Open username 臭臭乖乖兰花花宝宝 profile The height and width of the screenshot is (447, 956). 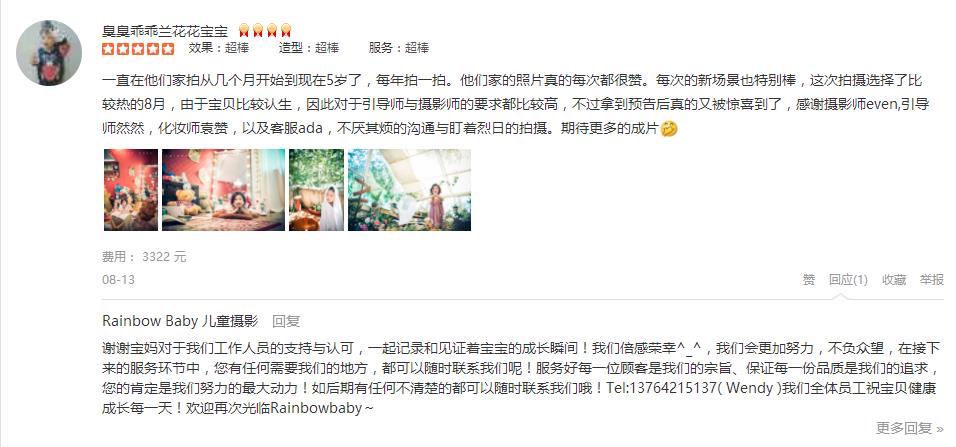[x=165, y=30]
